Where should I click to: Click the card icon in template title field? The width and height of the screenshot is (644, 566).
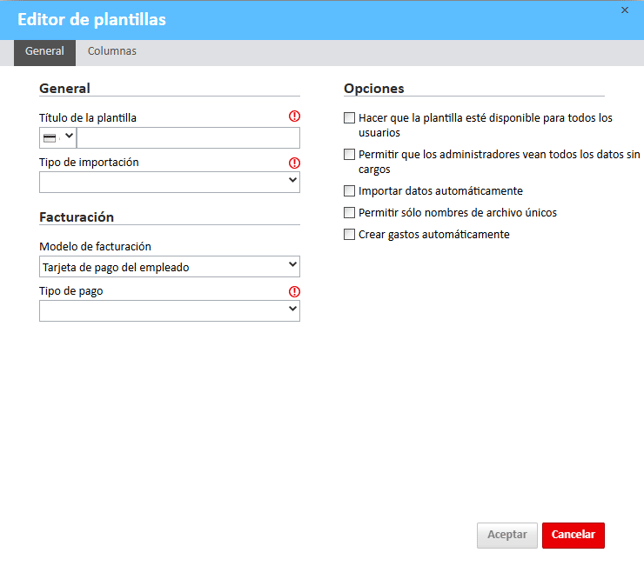[x=50, y=138]
